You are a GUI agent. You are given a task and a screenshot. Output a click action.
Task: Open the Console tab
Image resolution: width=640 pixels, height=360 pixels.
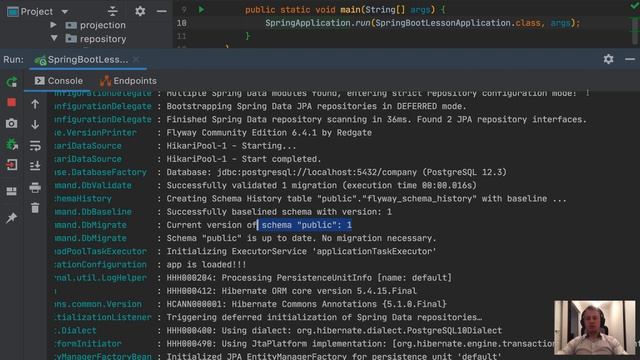coord(59,81)
